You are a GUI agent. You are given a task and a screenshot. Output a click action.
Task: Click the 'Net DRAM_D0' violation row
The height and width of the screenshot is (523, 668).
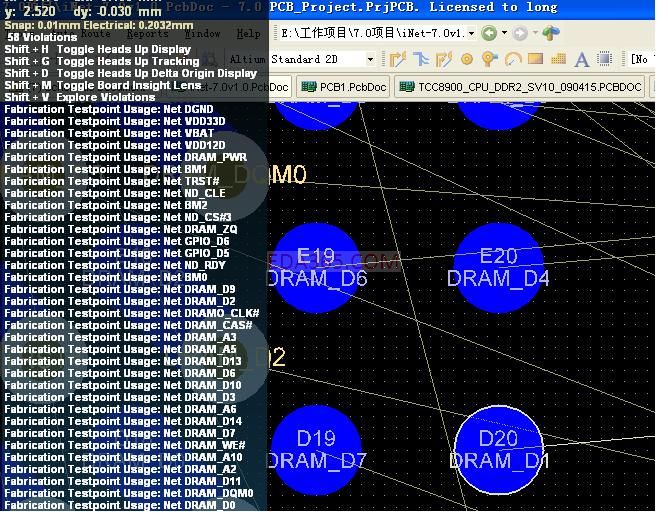pyautogui.click(x=120, y=505)
